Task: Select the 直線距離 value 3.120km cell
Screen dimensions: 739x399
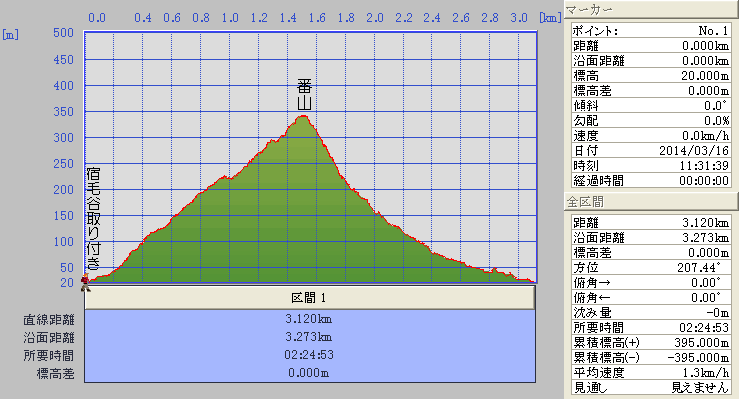Action: (x=310, y=319)
